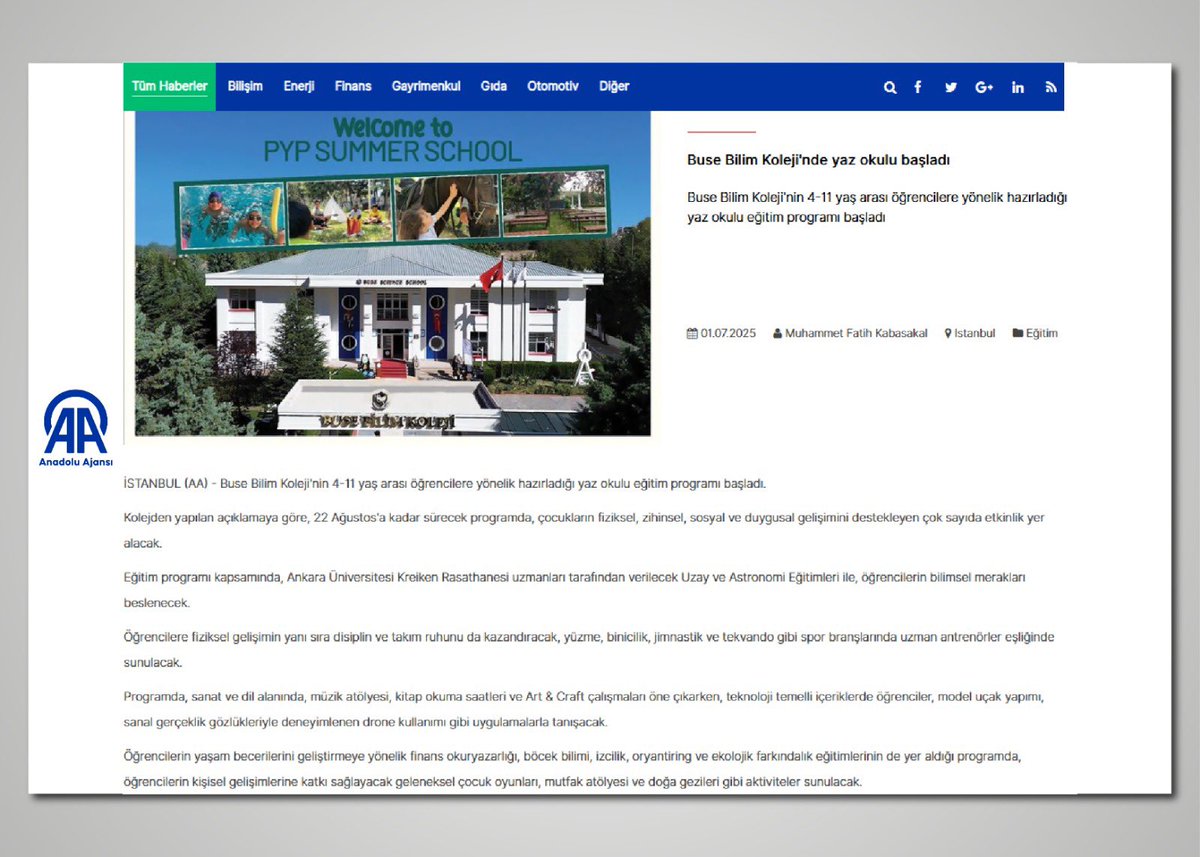The height and width of the screenshot is (857, 1200).
Task: Open the Otomotiv menu item
Action: click(553, 86)
